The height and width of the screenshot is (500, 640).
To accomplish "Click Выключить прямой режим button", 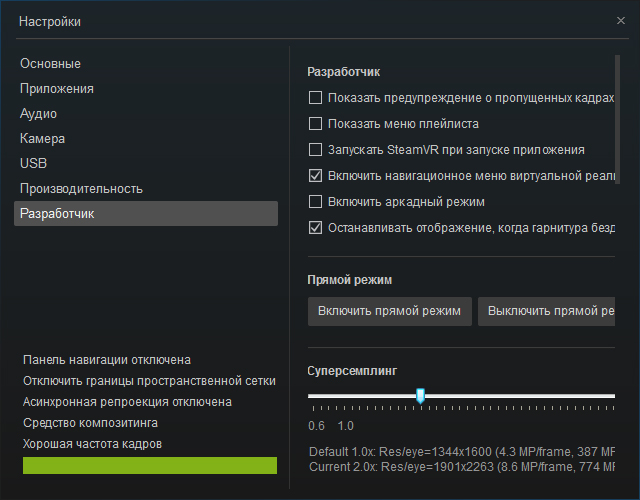I will [x=547, y=311].
